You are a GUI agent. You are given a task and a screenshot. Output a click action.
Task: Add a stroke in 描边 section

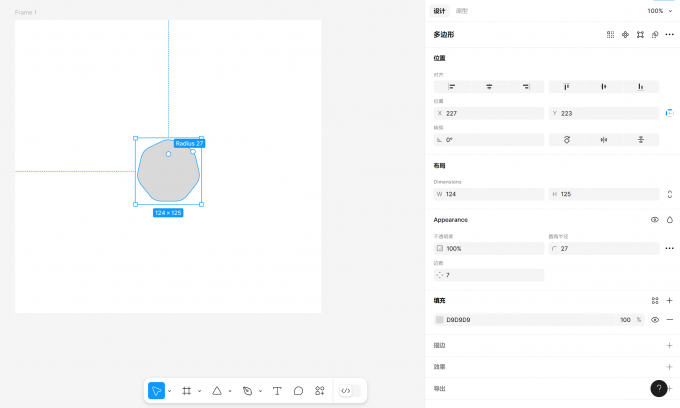point(670,346)
